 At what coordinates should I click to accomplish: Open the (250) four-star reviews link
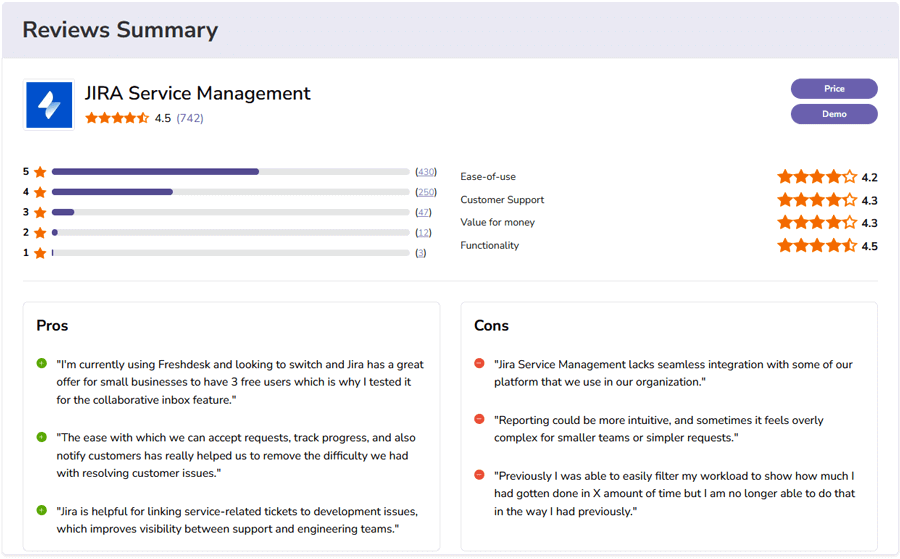426,192
